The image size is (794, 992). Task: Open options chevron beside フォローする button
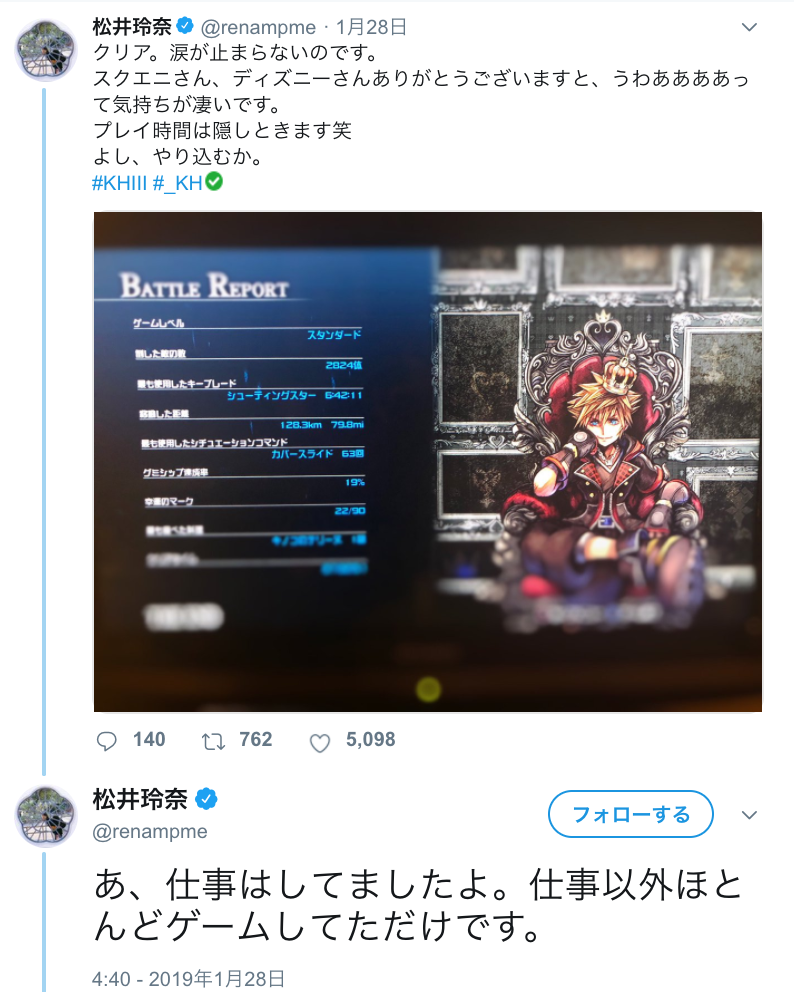tap(749, 815)
